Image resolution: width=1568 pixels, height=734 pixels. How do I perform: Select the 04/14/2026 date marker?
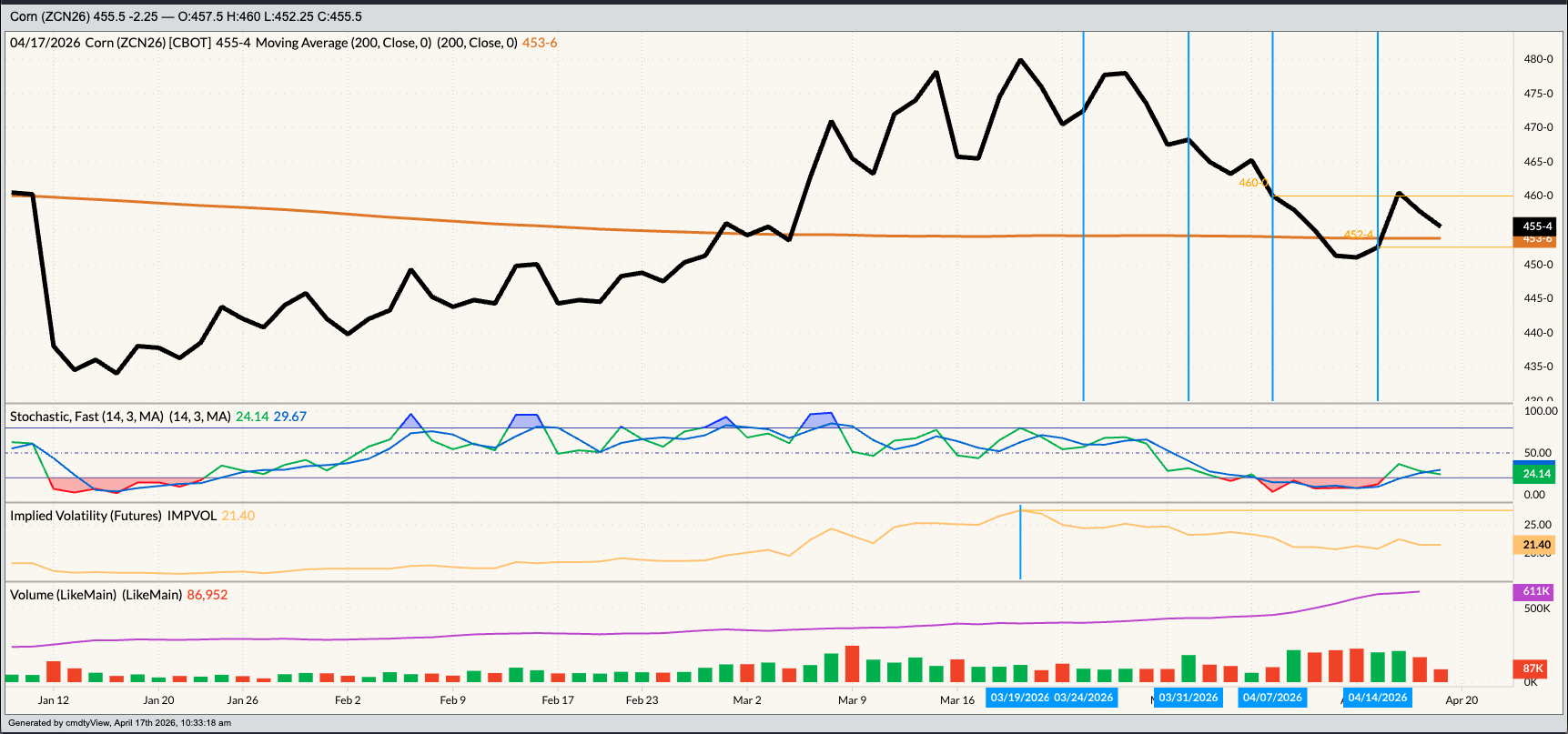point(1377,698)
